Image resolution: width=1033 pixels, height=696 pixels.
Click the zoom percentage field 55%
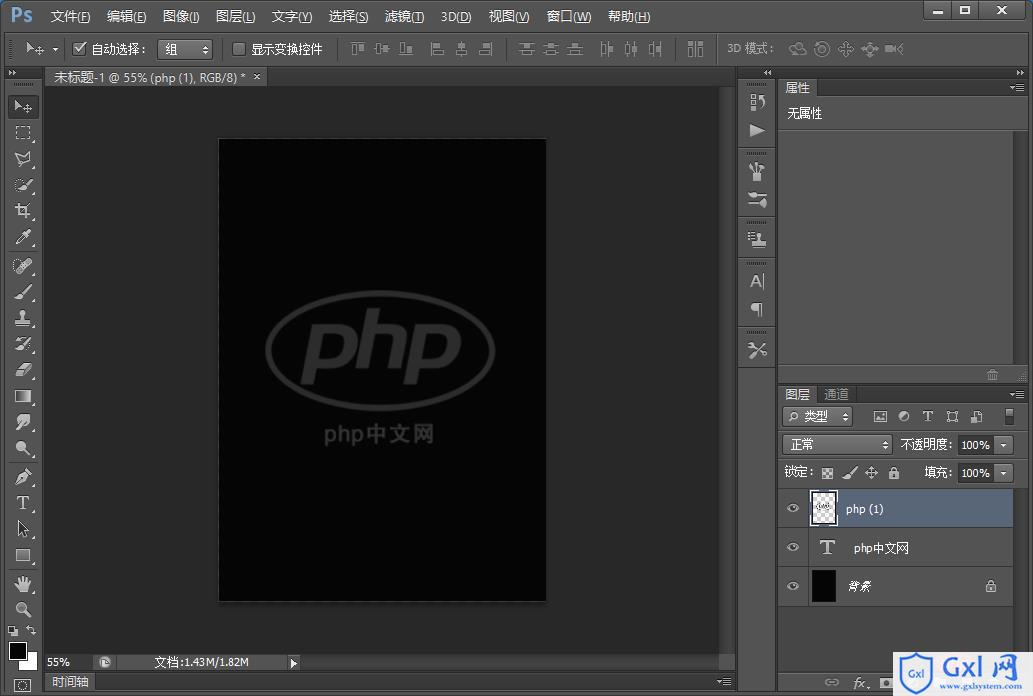click(x=58, y=662)
